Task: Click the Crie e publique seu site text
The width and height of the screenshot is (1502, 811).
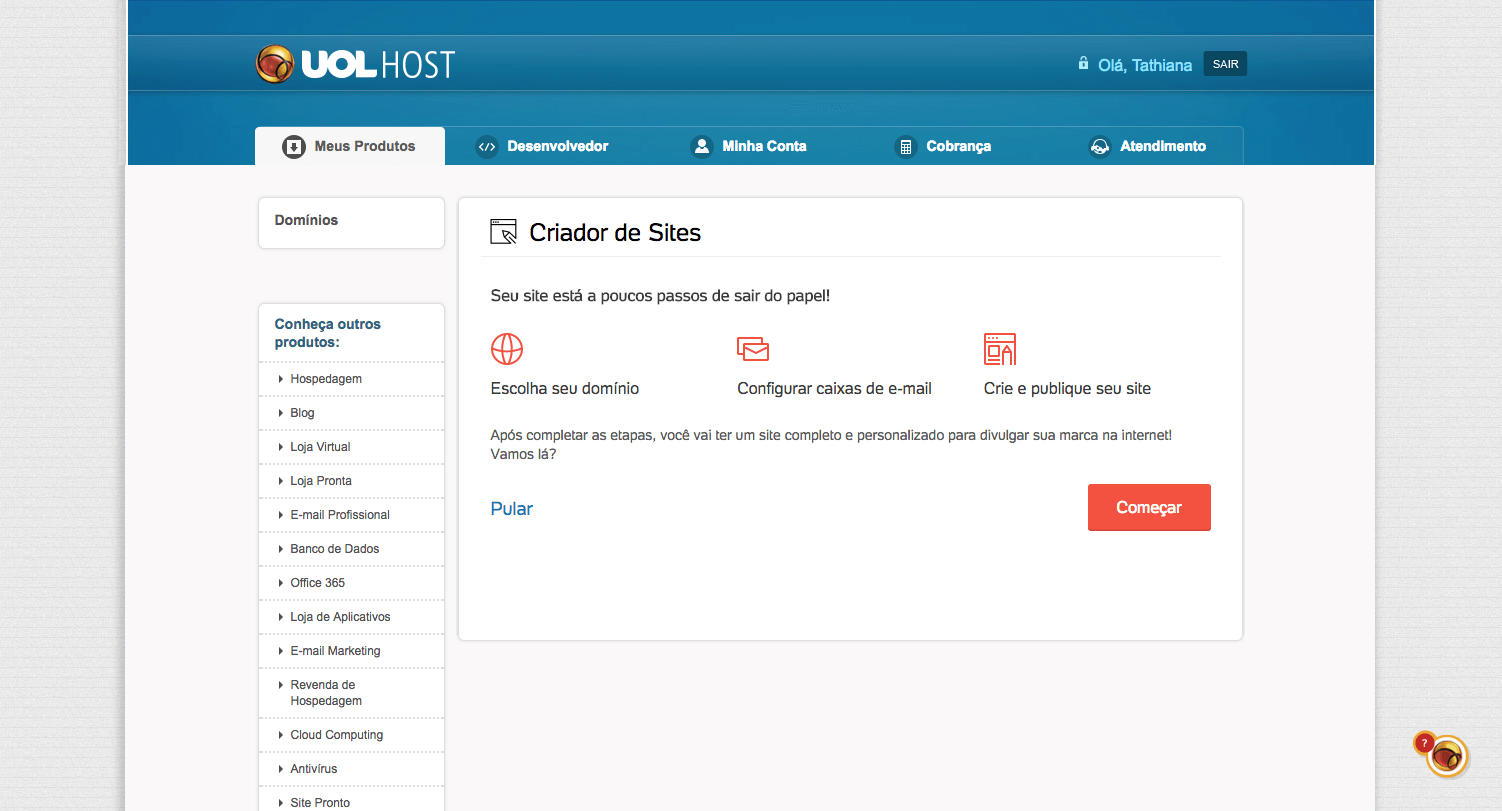Action: coord(1067,388)
